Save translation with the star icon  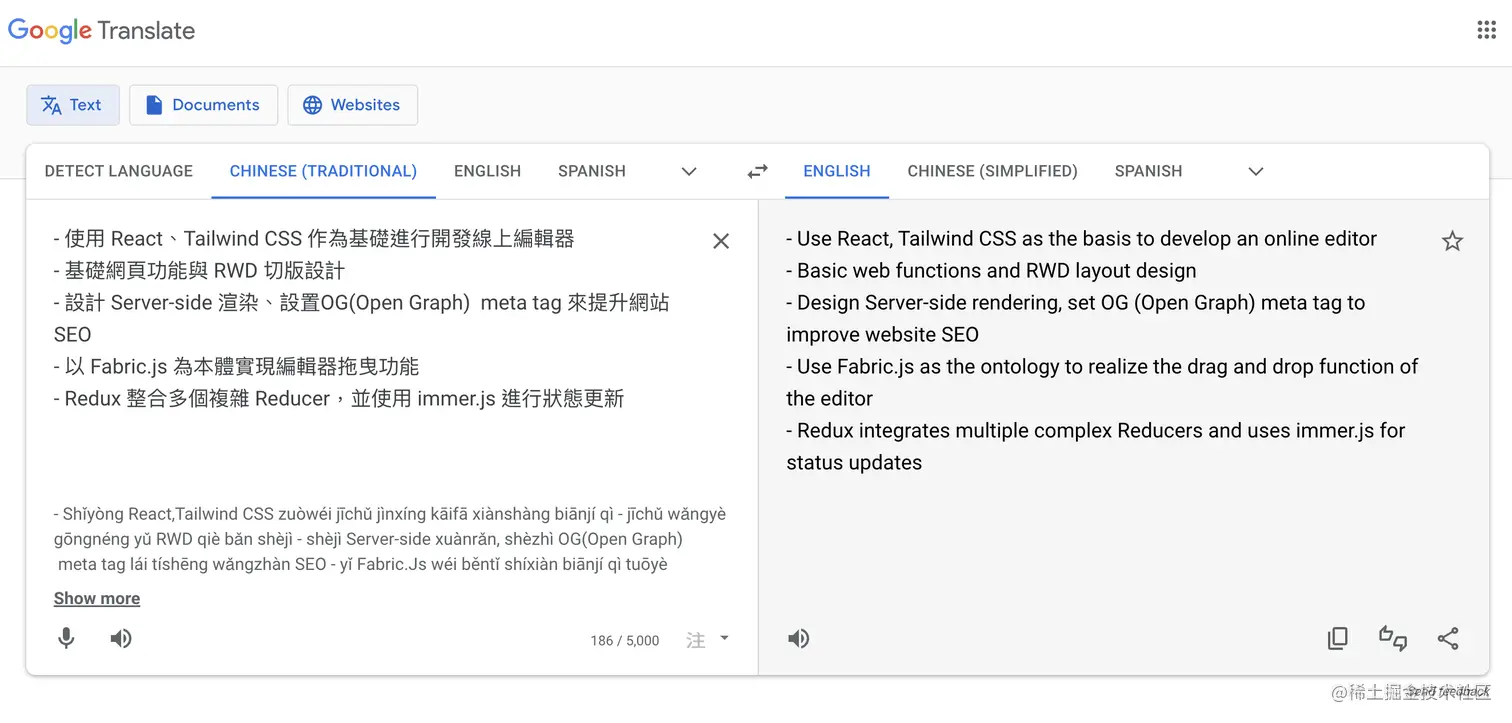pos(1452,241)
